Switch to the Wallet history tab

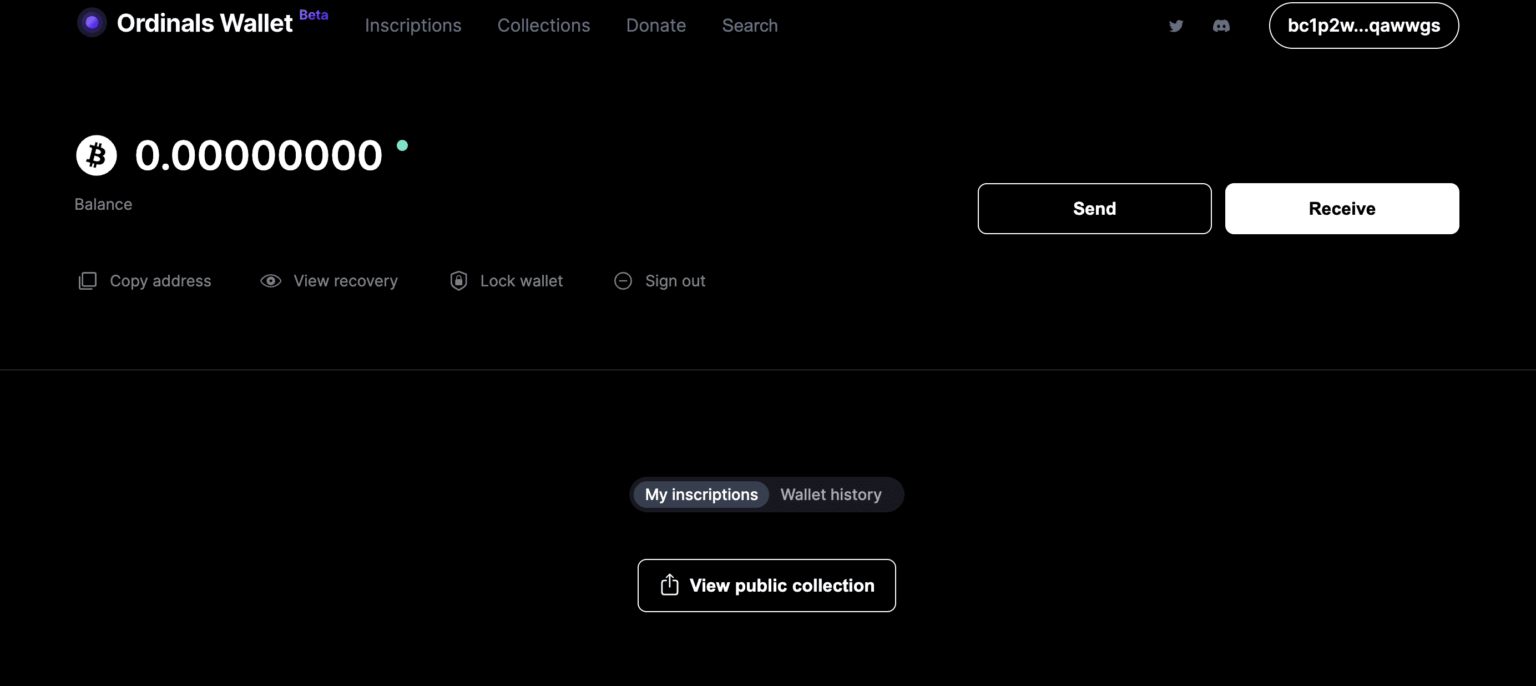coord(831,494)
